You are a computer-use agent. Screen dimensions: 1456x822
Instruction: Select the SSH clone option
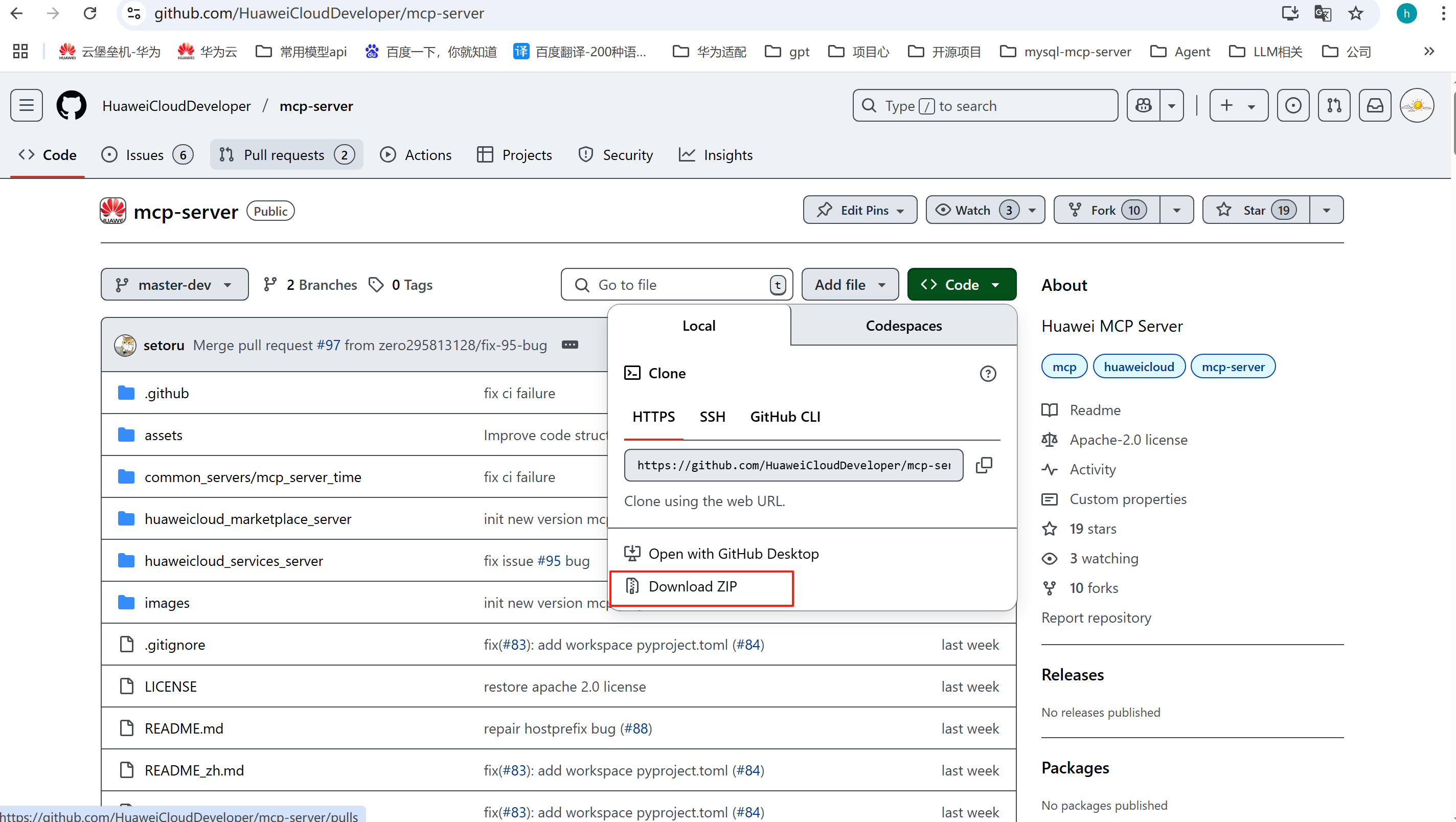tap(712, 417)
